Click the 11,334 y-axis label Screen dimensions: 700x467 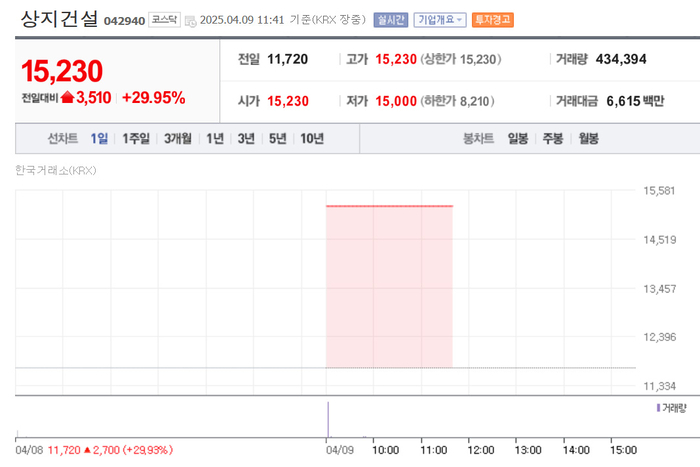point(659,386)
